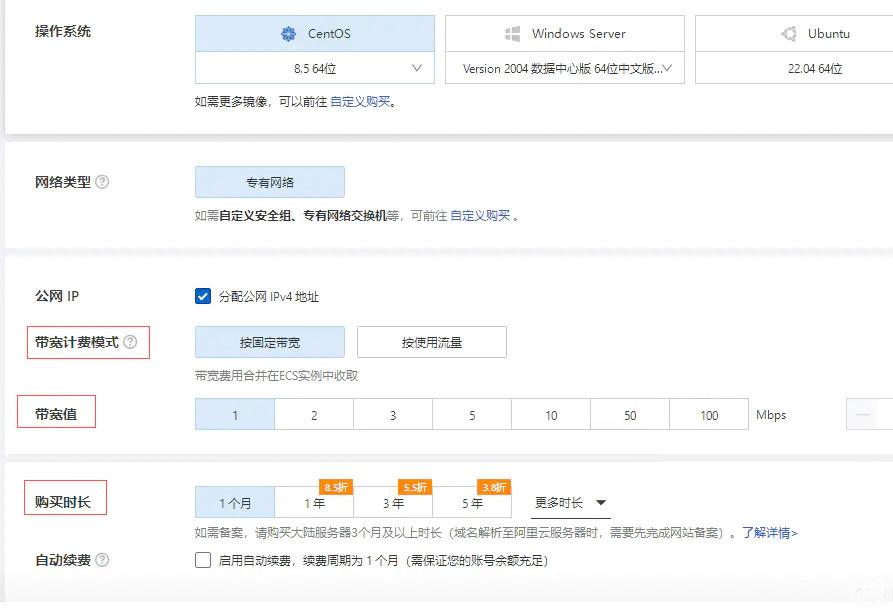Click the help icon next to 带宽计费模式
Viewport: 893px width, 610px height.
pyautogui.click(x=130, y=342)
